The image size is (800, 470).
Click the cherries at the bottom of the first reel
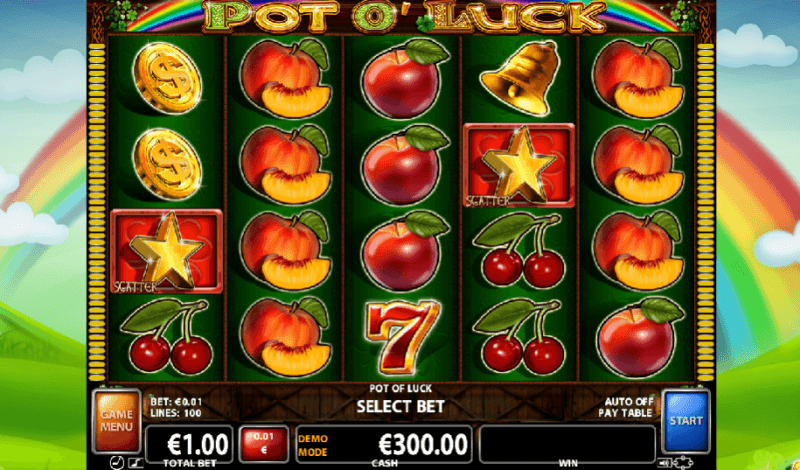click(x=166, y=336)
